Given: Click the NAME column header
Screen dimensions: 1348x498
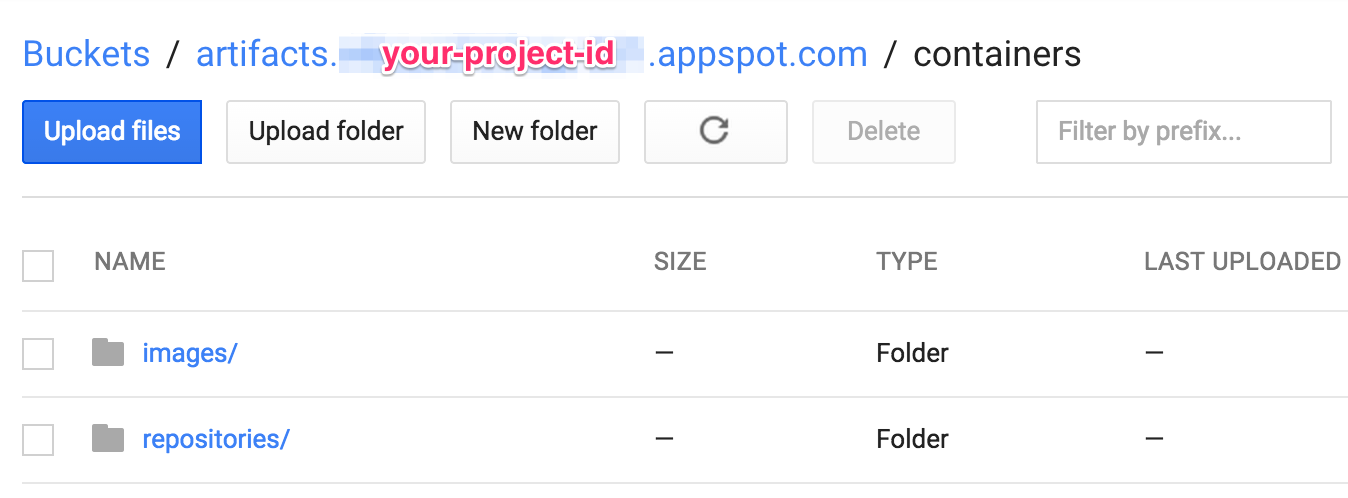Looking at the screenshot, I should pyautogui.click(x=130, y=262).
